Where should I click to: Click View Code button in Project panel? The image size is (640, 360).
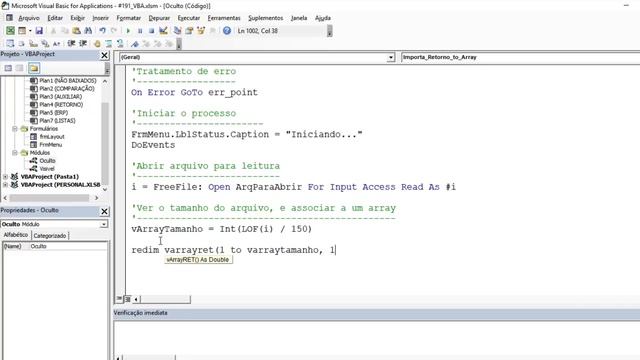(8, 68)
